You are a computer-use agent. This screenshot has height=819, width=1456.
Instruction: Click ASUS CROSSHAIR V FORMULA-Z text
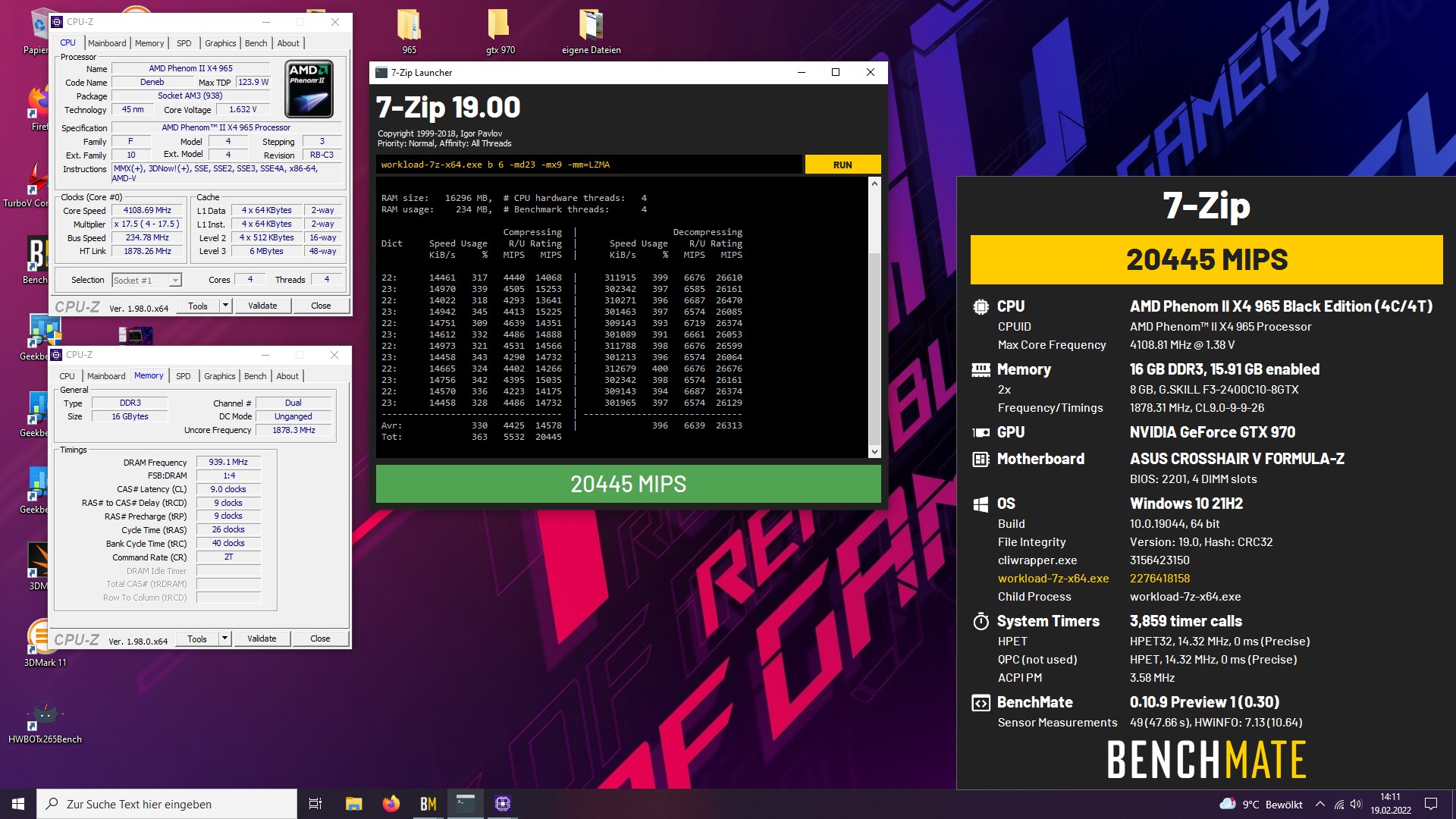1237,459
